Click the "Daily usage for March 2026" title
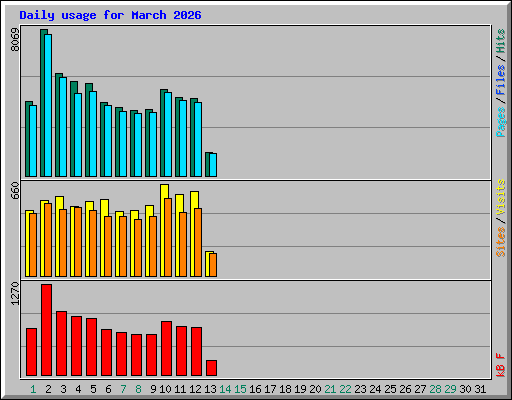 coord(110,15)
